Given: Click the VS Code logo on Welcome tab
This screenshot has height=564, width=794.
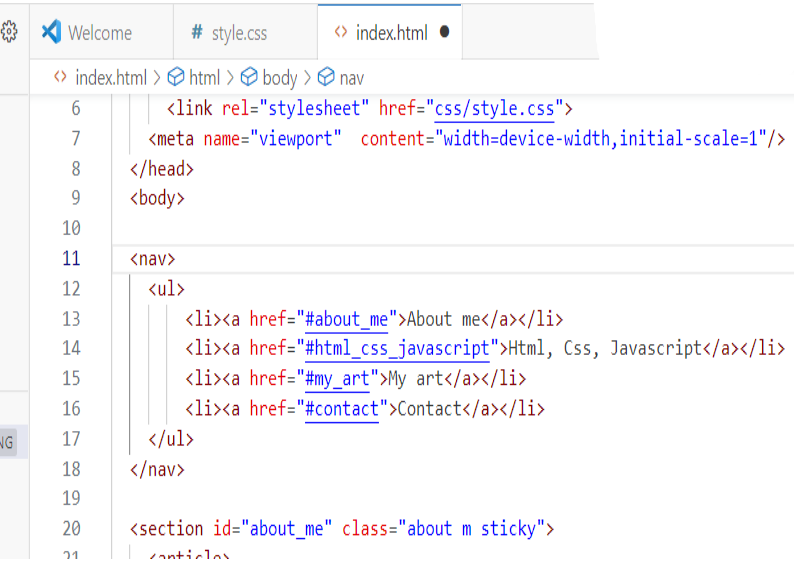Looking at the screenshot, I should pos(52,32).
